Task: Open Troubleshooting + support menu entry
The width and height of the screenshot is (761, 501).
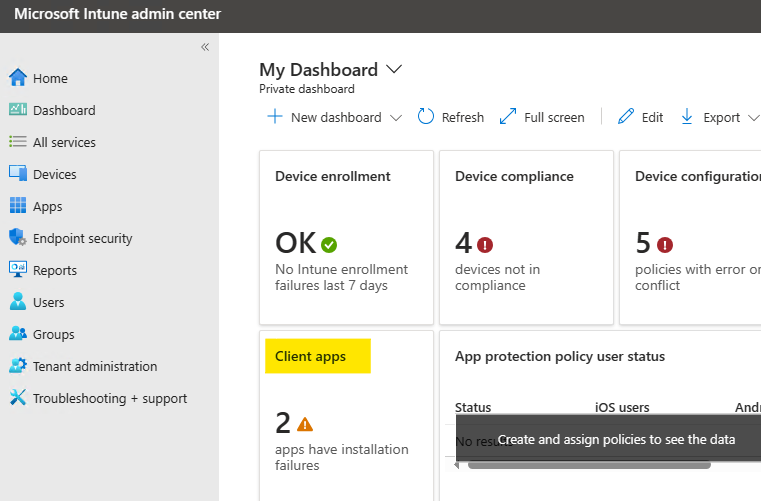Action: click(109, 399)
